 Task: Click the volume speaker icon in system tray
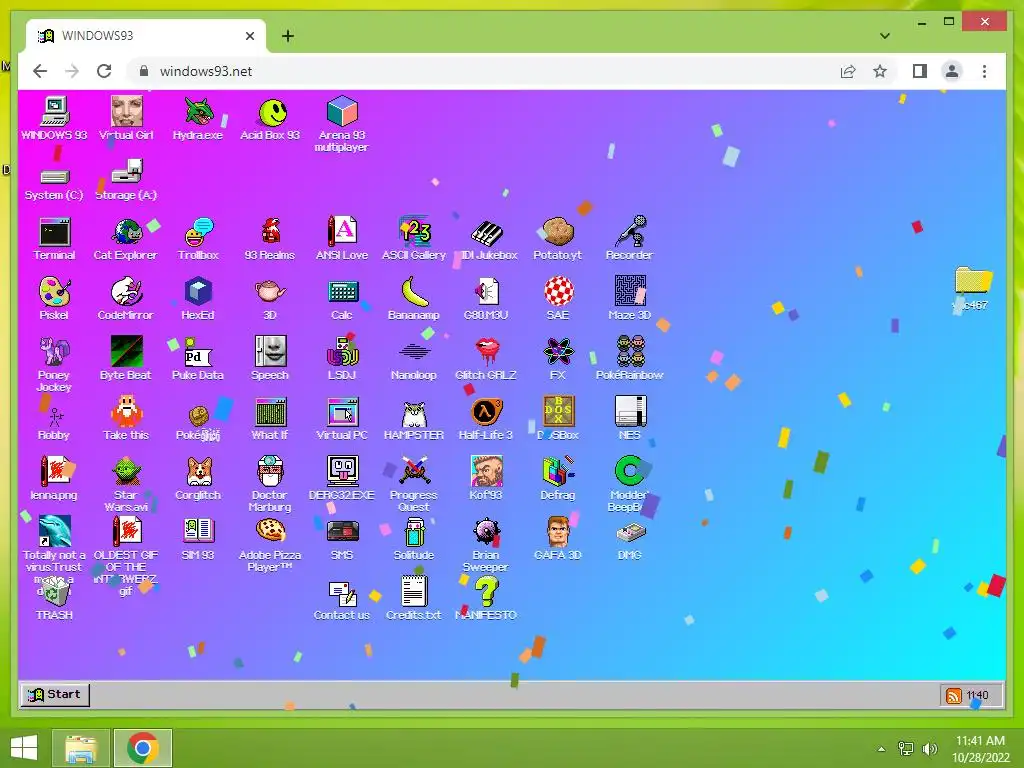[930, 748]
